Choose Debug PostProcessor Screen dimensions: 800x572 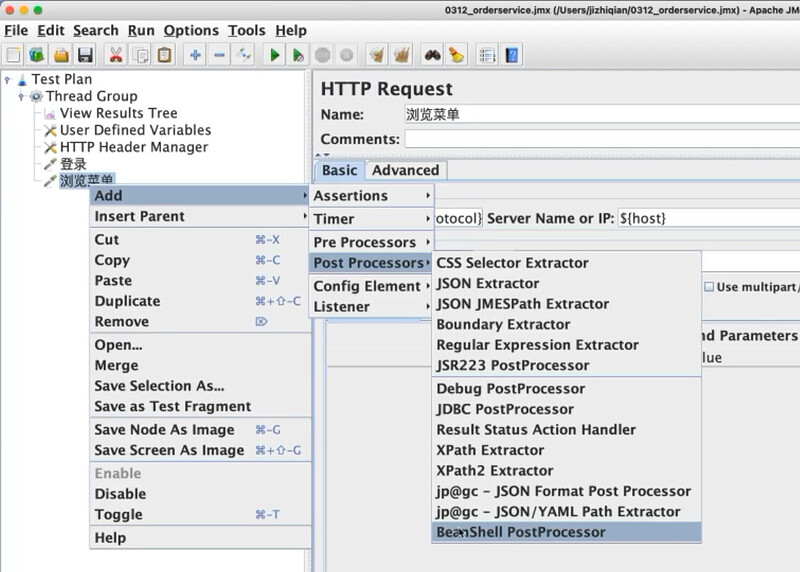click(x=566, y=389)
